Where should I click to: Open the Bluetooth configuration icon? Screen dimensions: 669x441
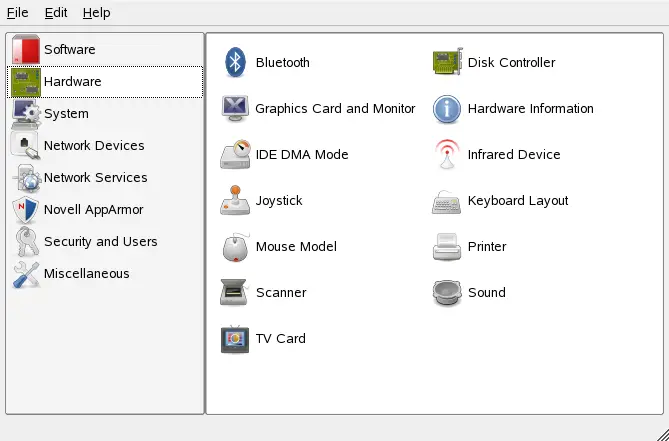235,62
